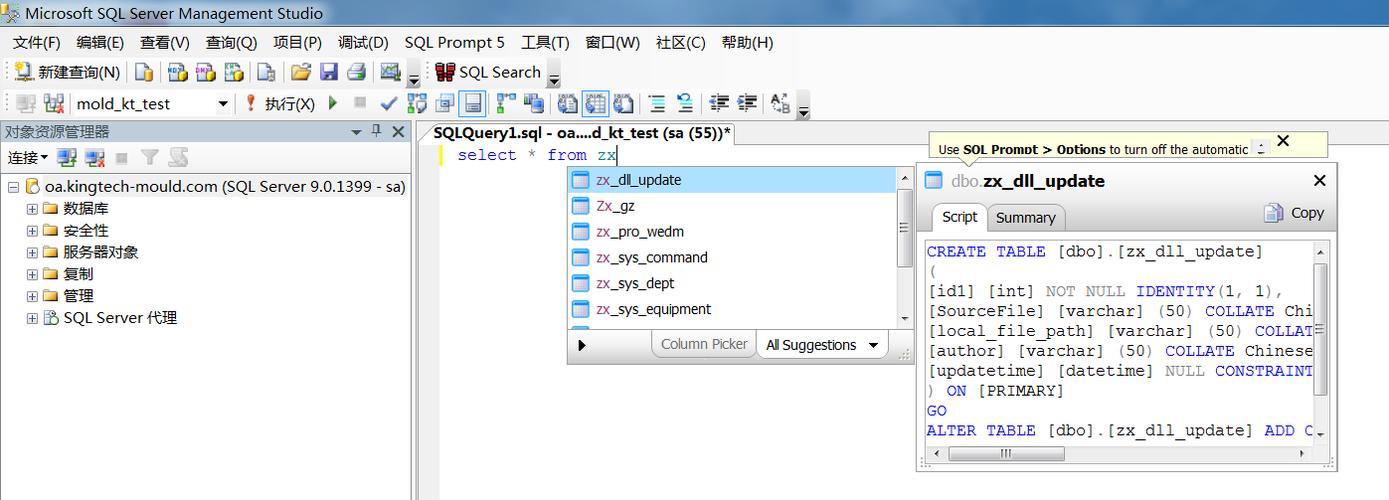The height and width of the screenshot is (500, 1389).
Task: Click Increase Indent toolbar icon
Action: pos(747,103)
